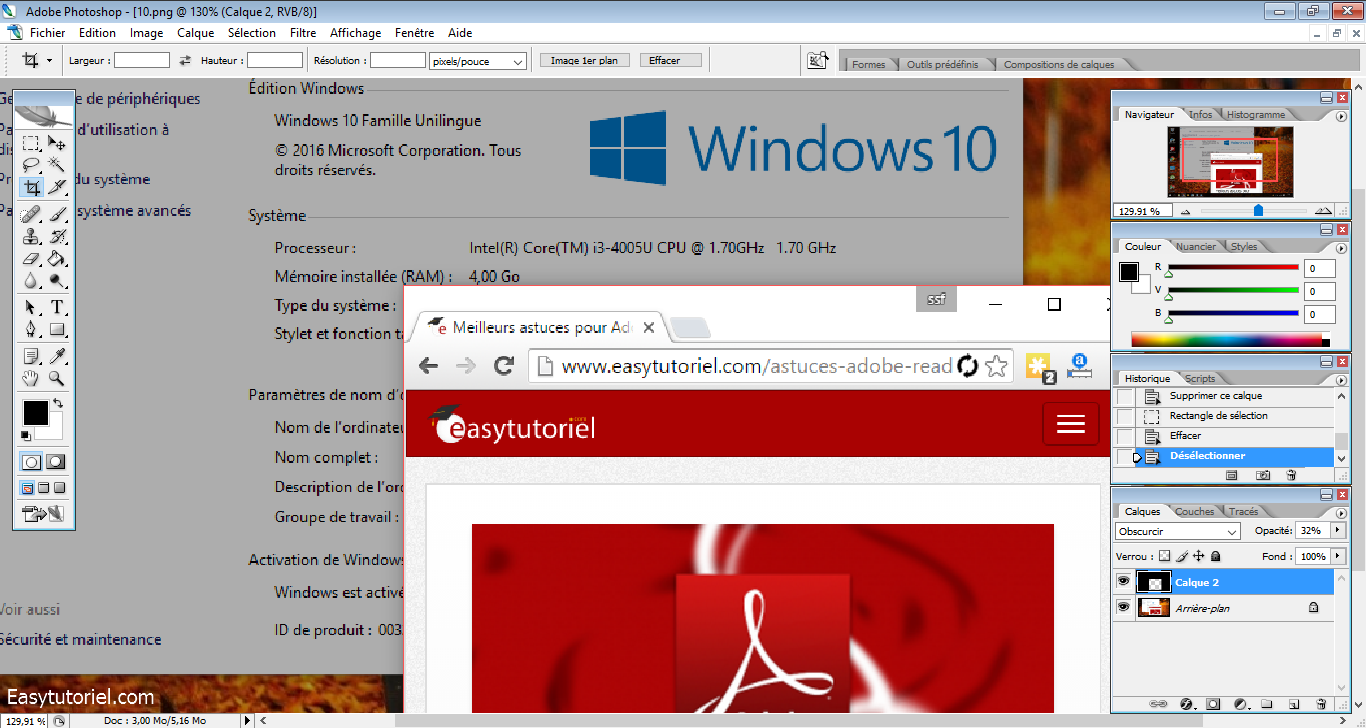
Task: Select the Brush tool
Action: (57, 214)
